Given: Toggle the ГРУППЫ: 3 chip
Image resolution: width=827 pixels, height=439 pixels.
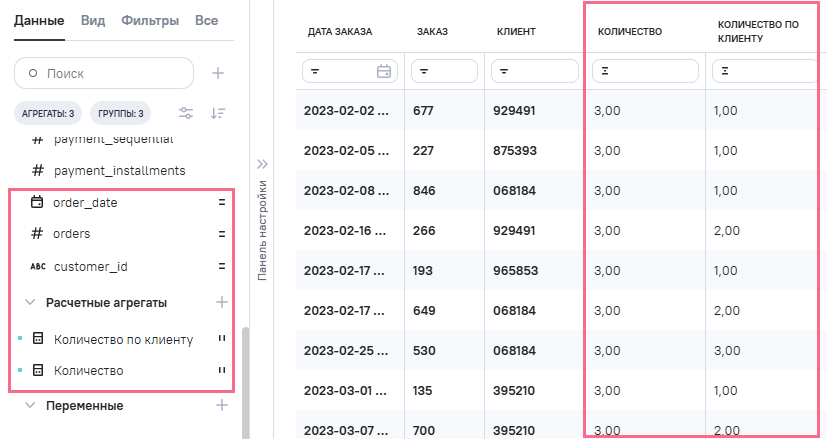Looking at the screenshot, I should 122,113.
